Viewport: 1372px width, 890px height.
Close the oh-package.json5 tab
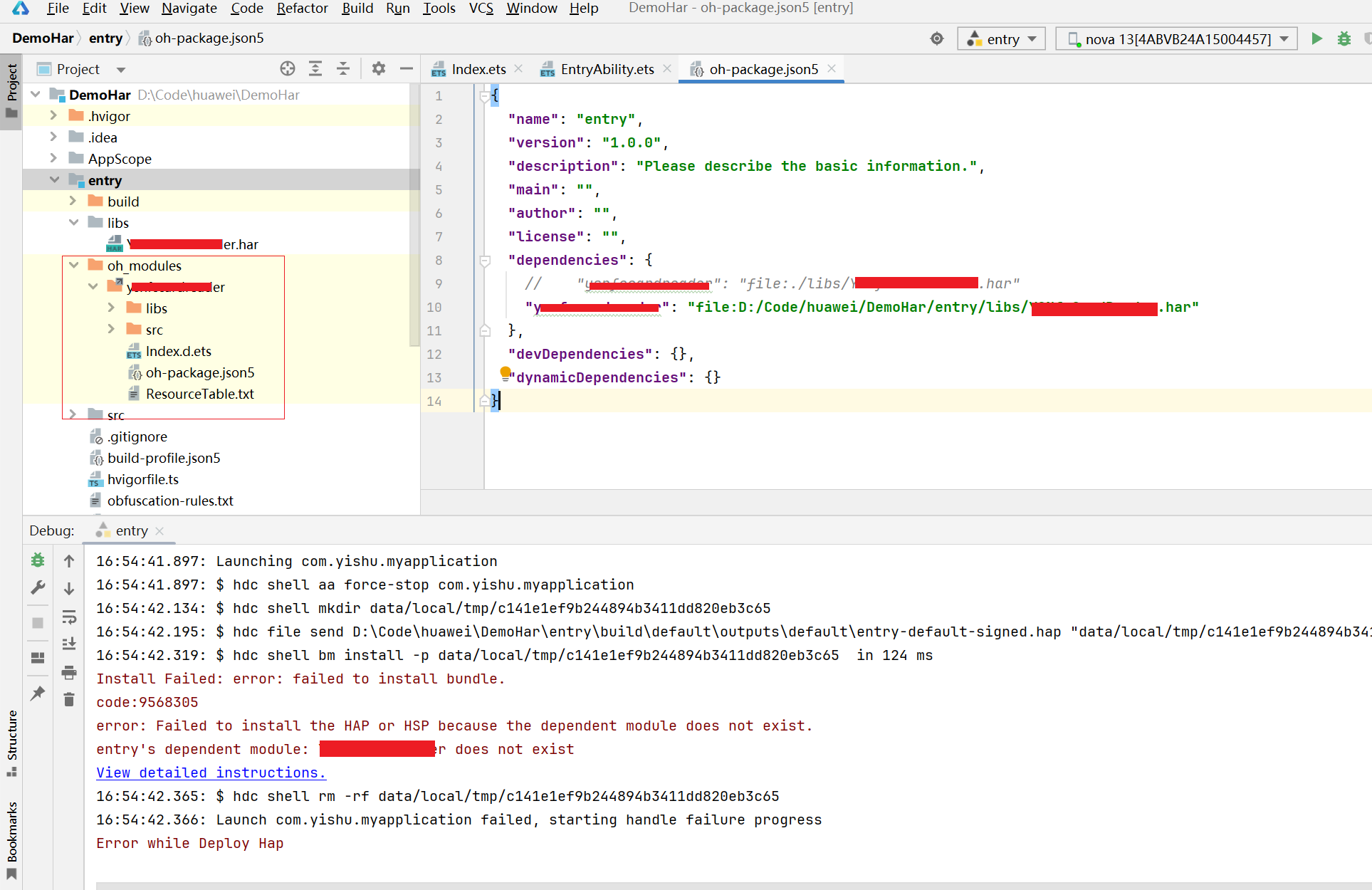832,68
